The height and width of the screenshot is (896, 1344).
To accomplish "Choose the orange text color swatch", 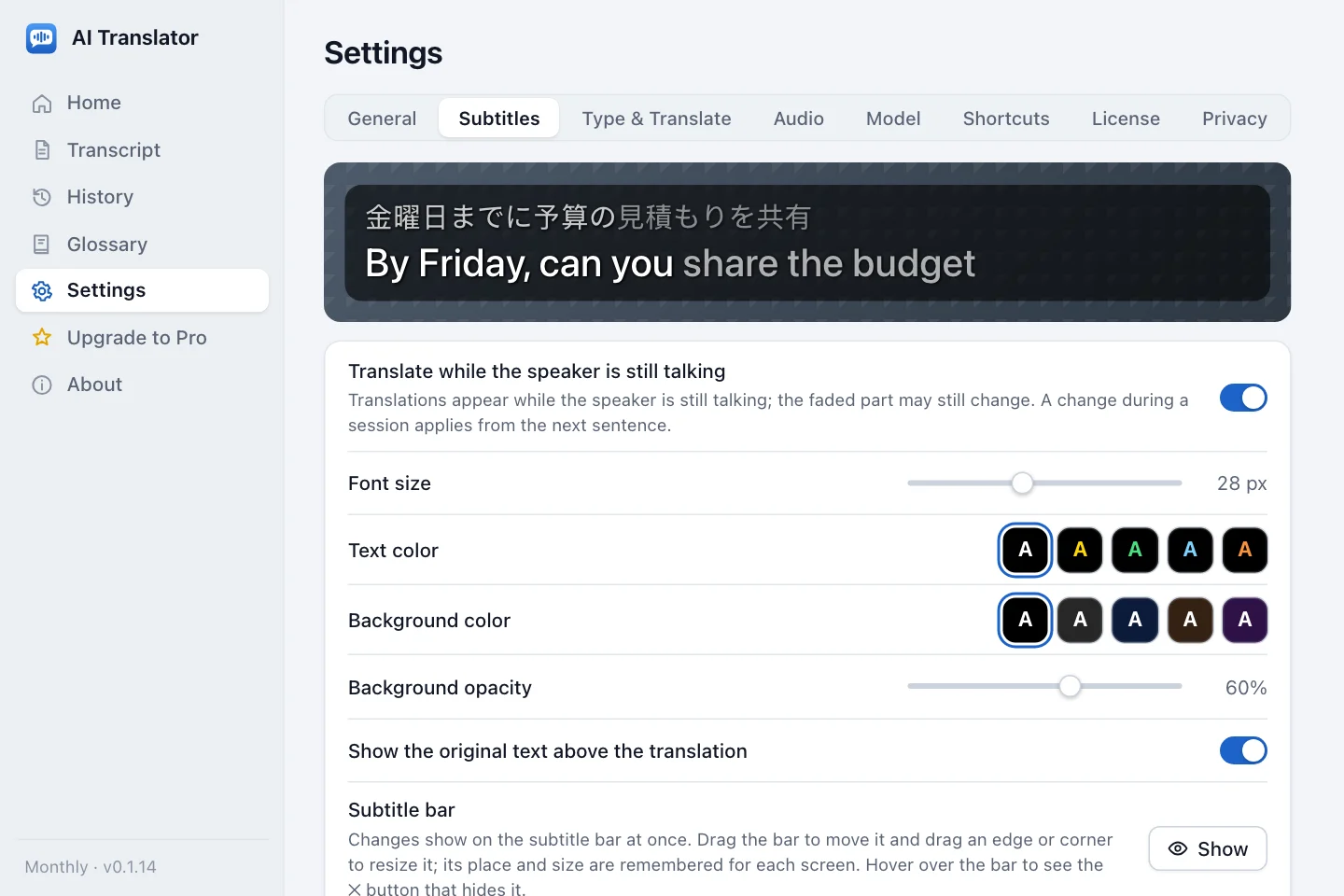I will (1245, 550).
